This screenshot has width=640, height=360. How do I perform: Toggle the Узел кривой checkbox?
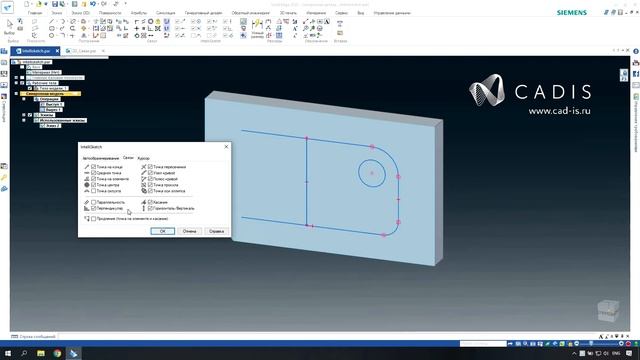tap(150, 173)
